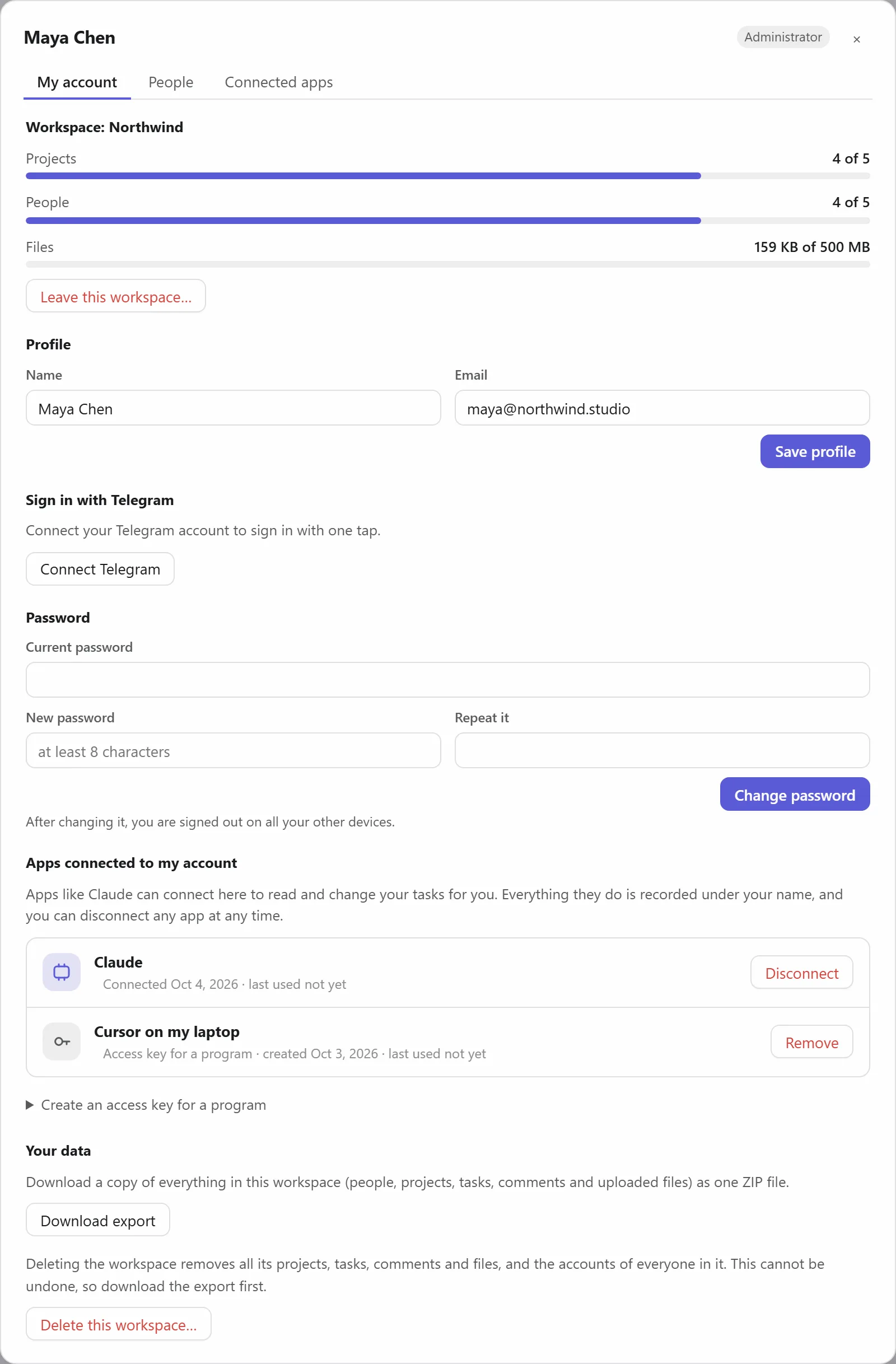896x1364 pixels.
Task: Click Delete this workspace
Action: tap(119, 1324)
